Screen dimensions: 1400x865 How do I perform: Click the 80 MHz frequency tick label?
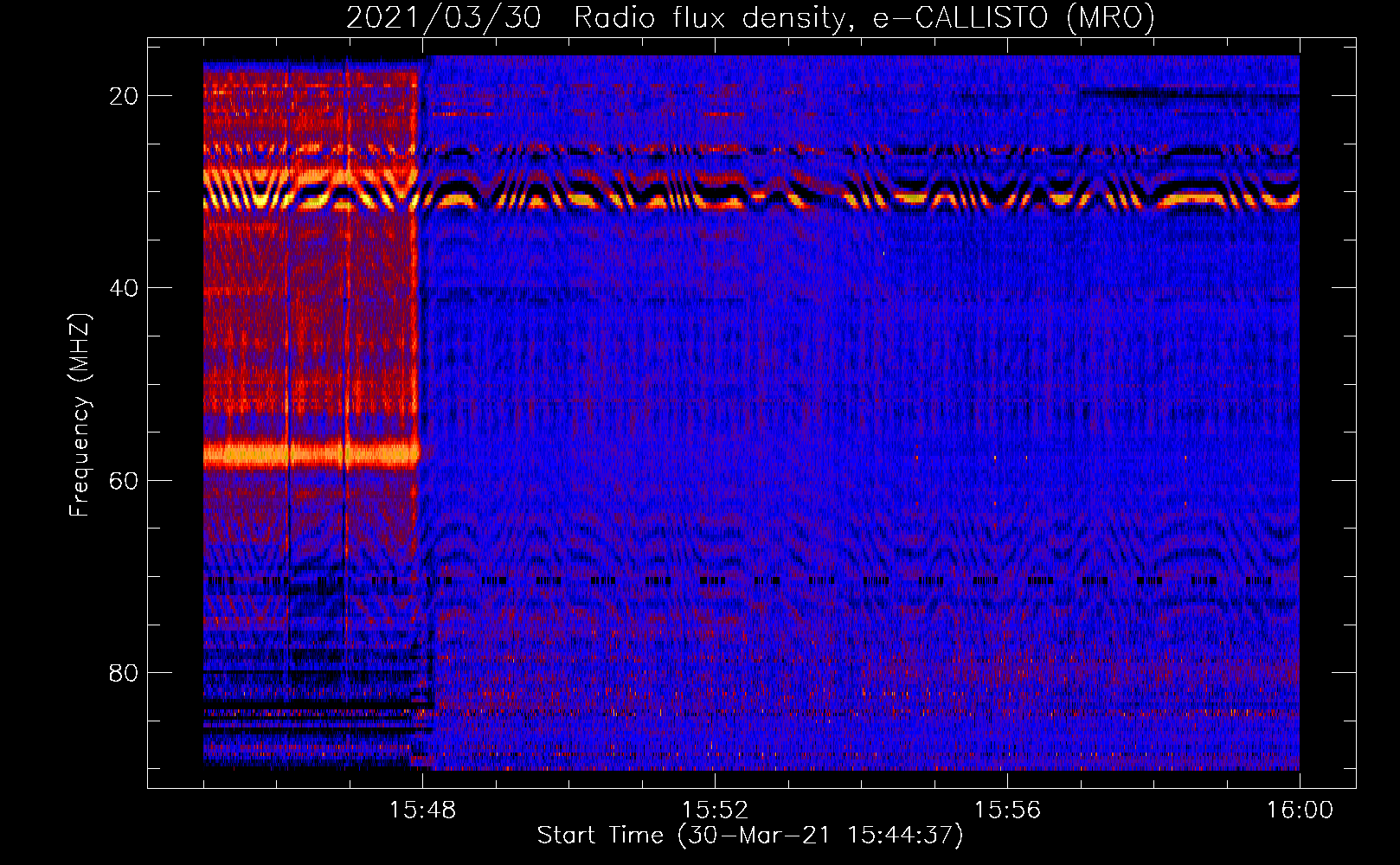(124, 672)
